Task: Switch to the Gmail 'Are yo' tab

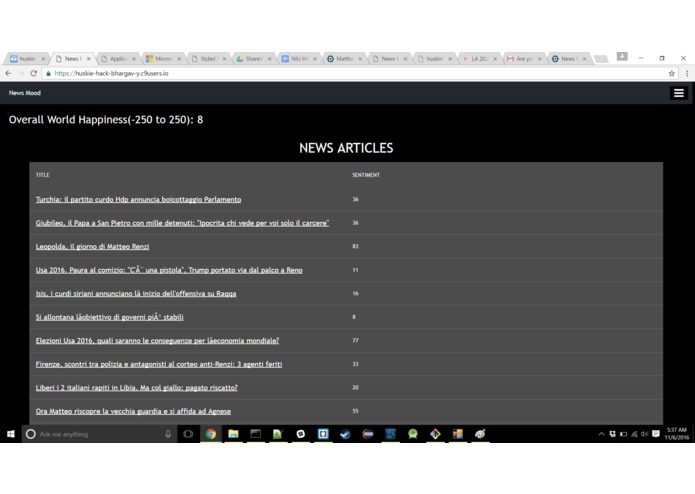Action: pos(523,58)
